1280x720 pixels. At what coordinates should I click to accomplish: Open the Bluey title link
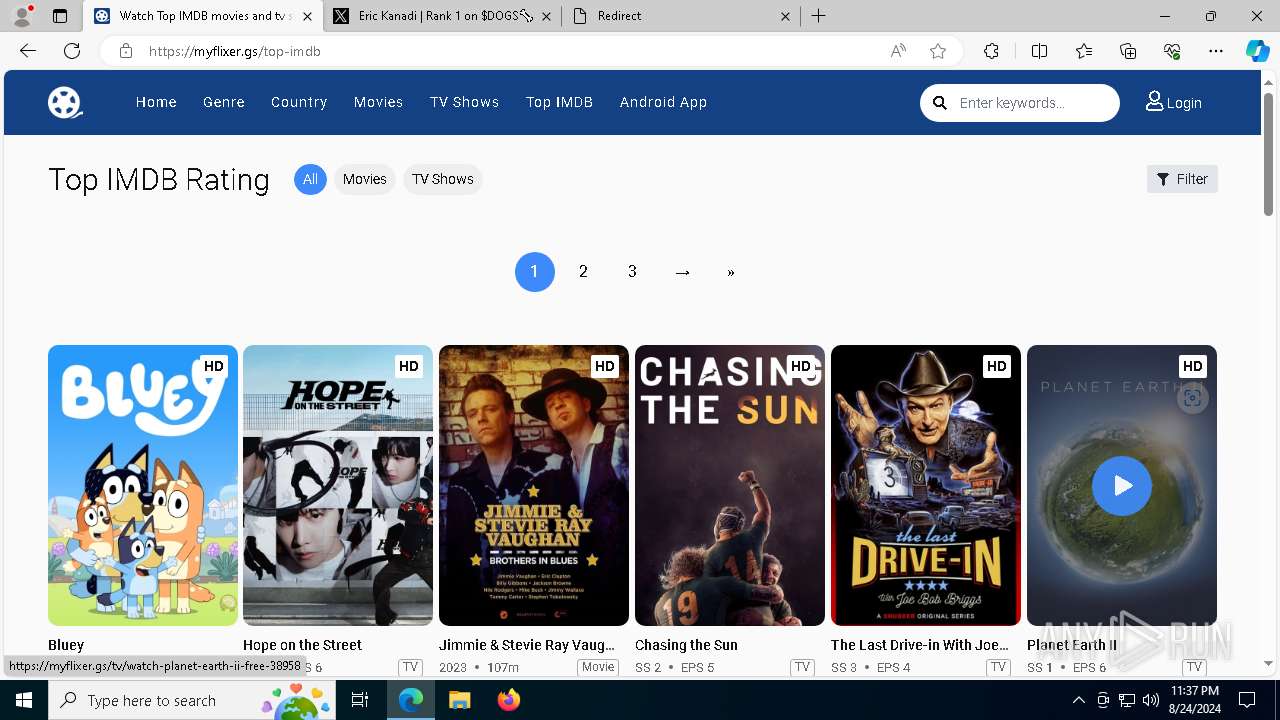pyautogui.click(x=66, y=645)
